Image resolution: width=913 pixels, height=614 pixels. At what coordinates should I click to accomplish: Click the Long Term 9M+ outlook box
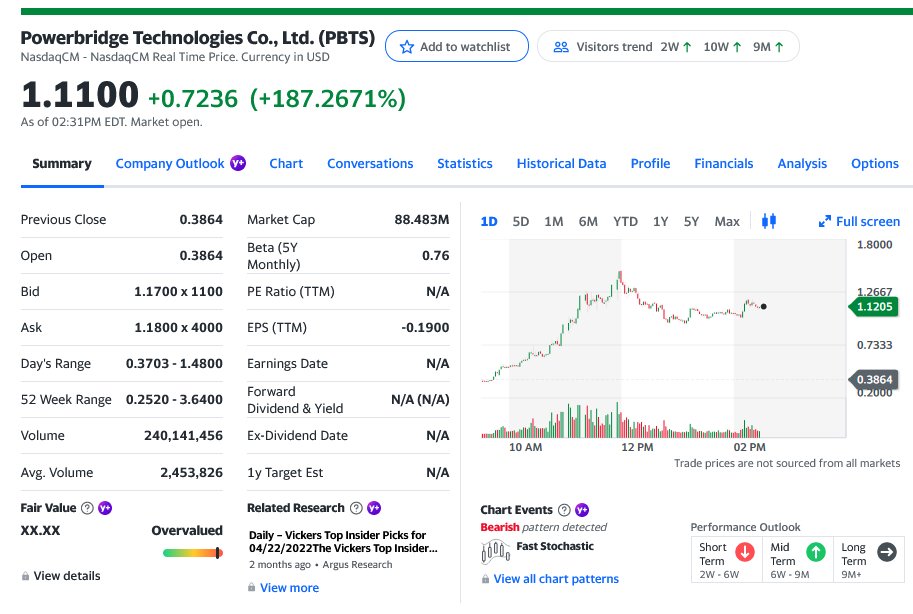coord(869,560)
